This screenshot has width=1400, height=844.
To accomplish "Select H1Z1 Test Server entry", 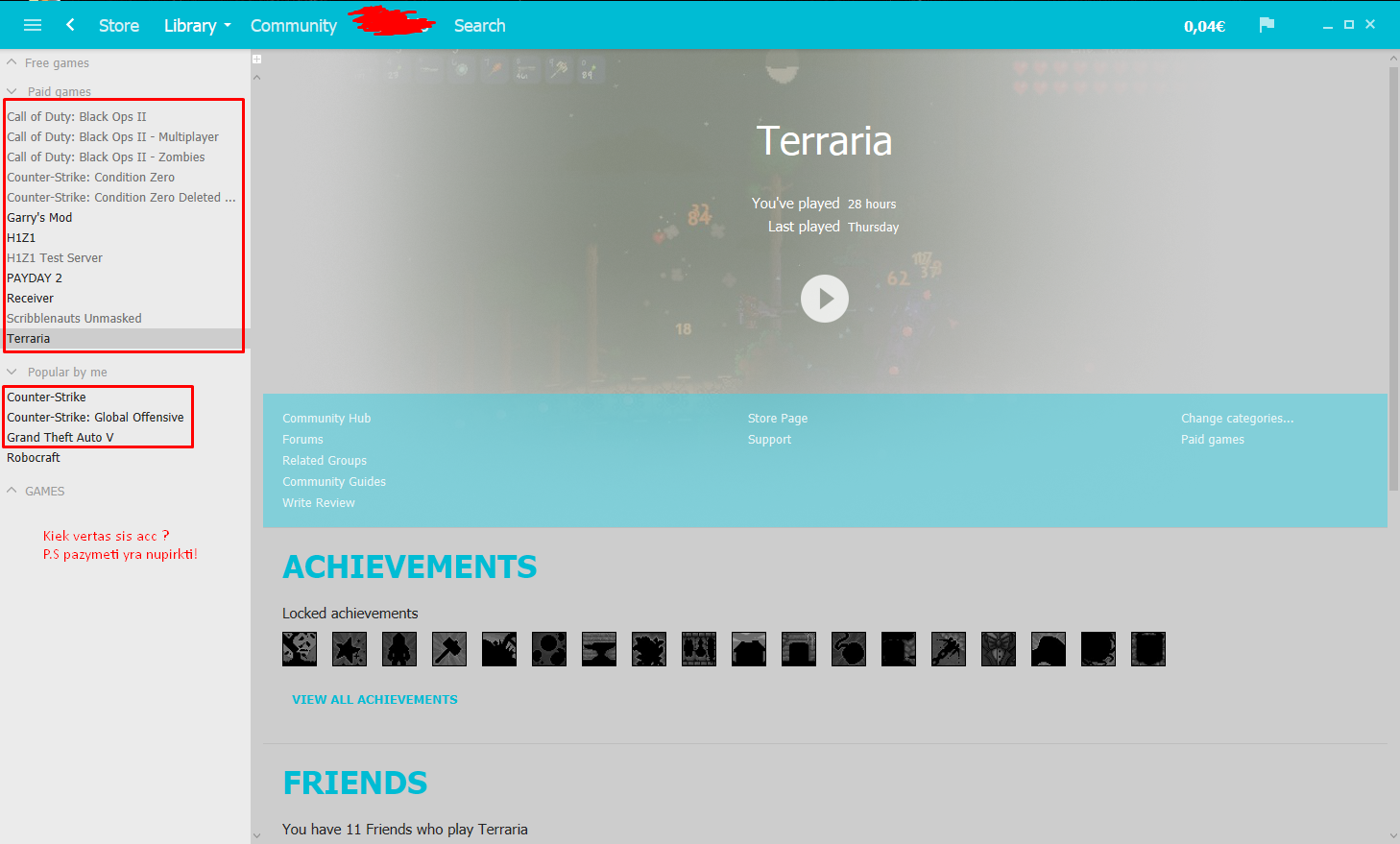I will (55, 258).
